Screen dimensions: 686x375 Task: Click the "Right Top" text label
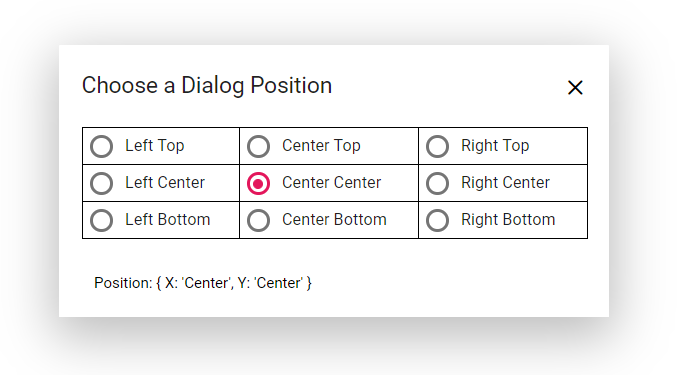pyautogui.click(x=495, y=146)
